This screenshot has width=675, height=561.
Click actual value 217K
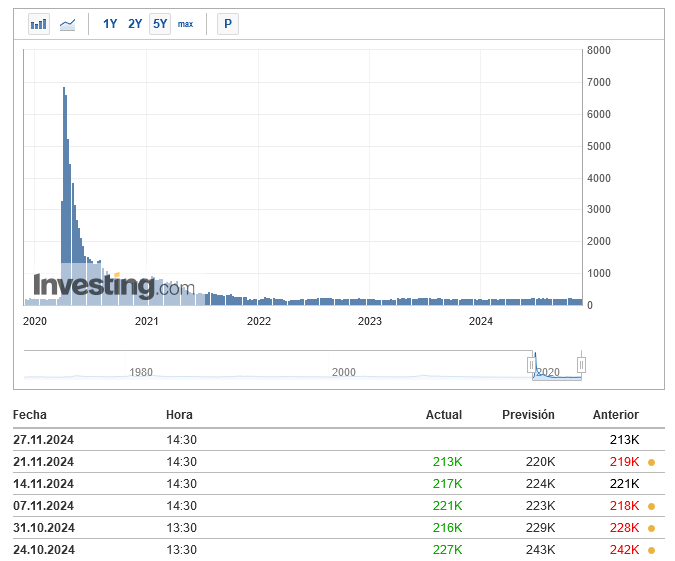pyautogui.click(x=447, y=484)
